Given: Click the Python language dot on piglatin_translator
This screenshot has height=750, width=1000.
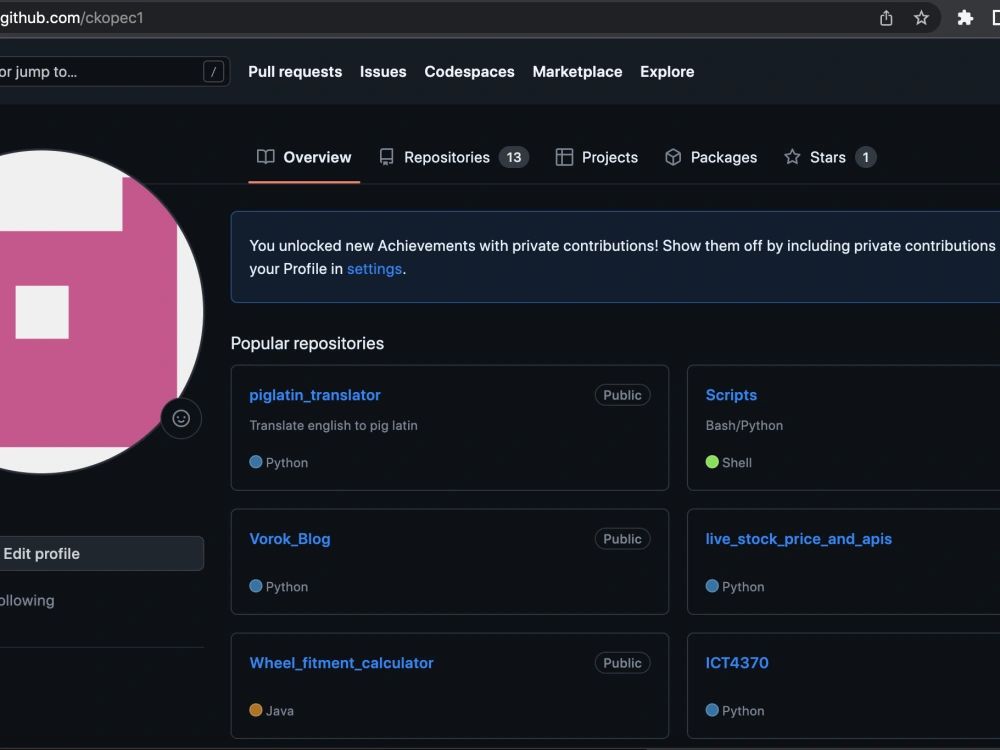Looking at the screenshot, I should click(256, 462).
